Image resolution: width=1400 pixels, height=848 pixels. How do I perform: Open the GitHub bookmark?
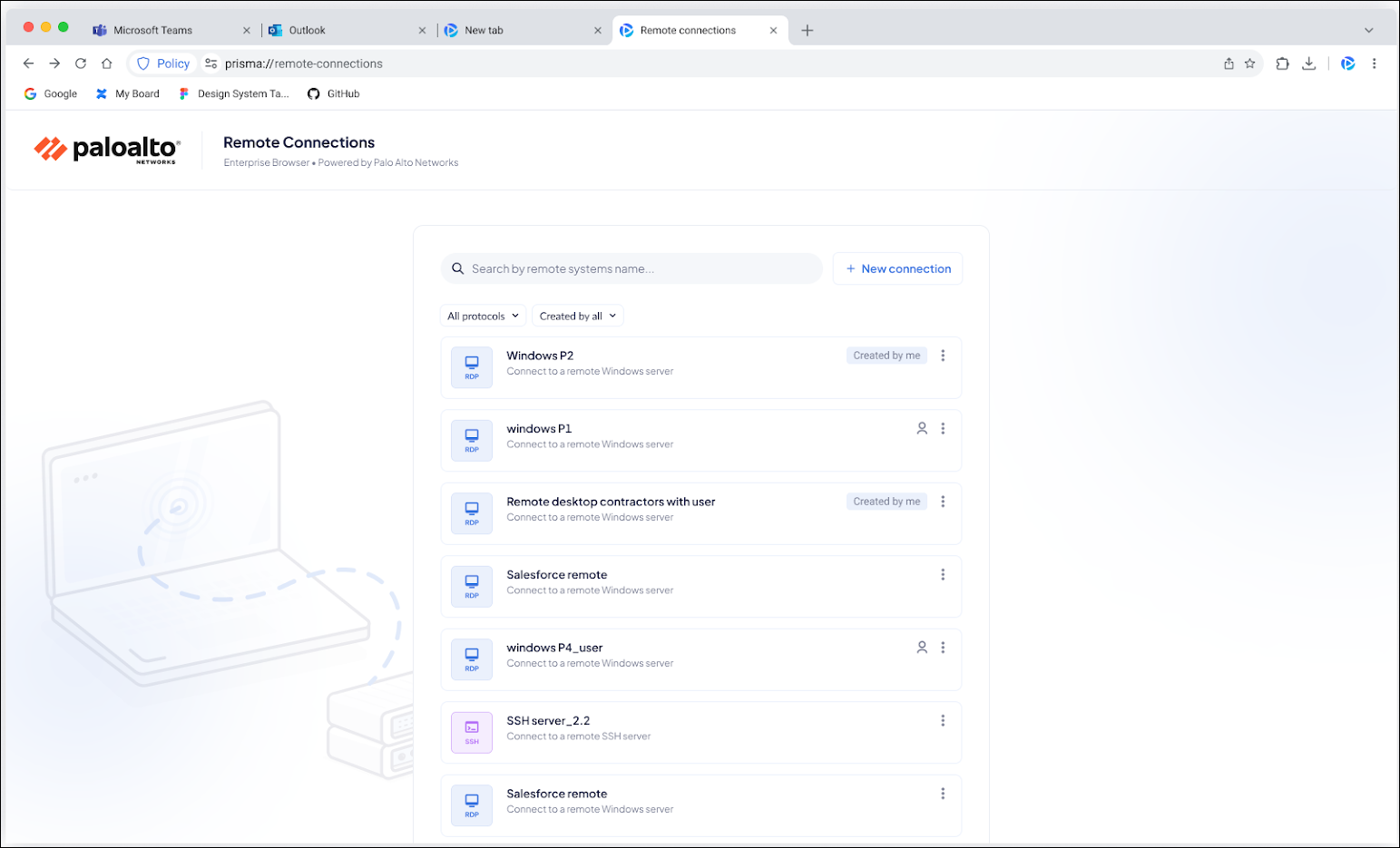tap(334, 93)
